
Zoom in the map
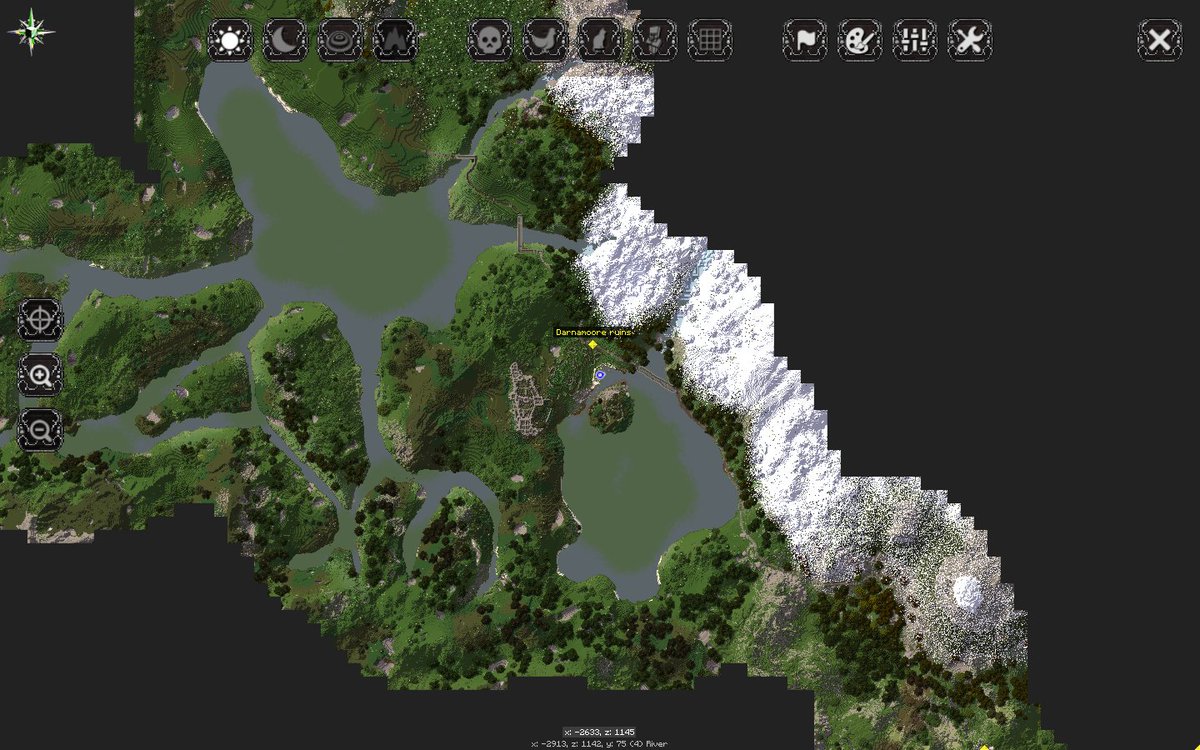click(x=40, y=376)
